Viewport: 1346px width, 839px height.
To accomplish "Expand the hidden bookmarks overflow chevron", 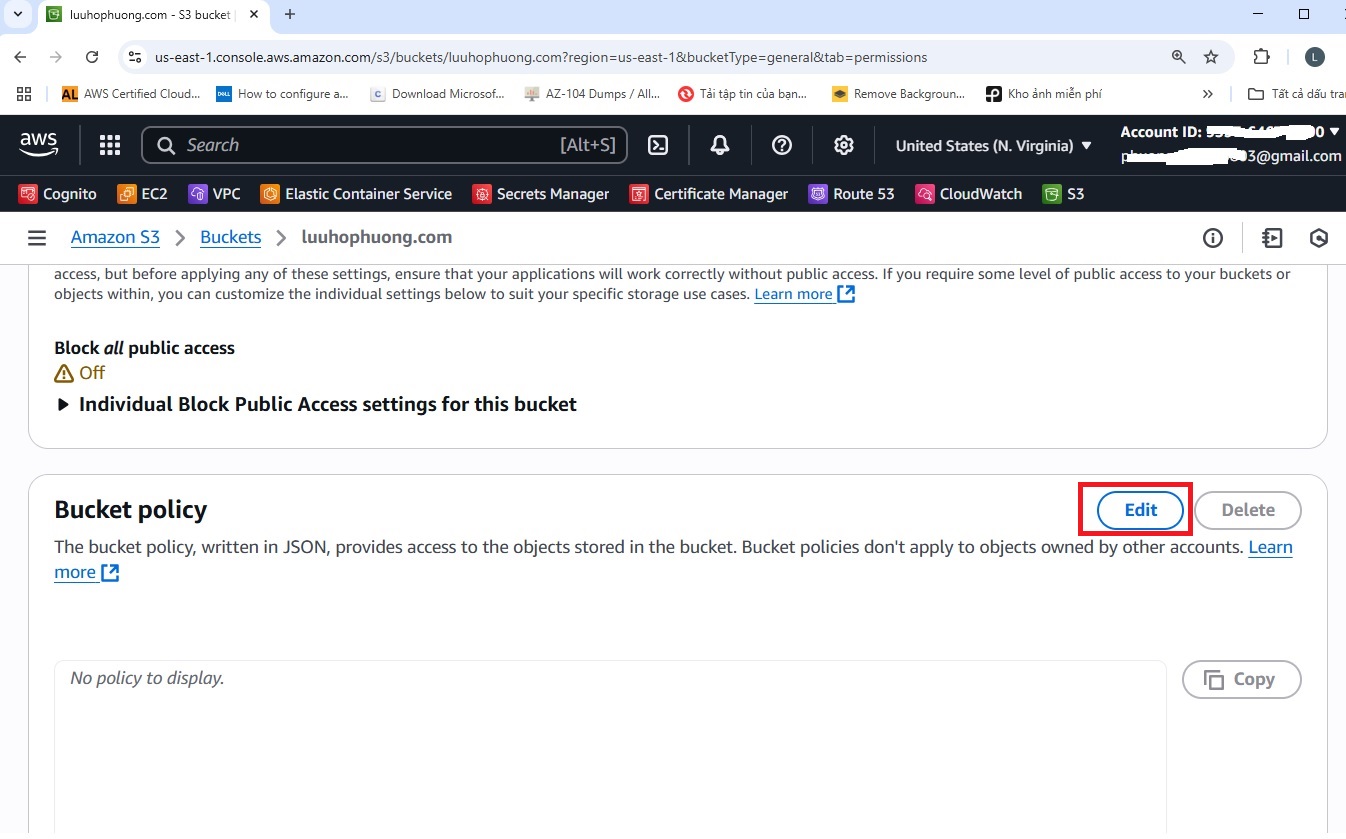I will (x=1208, y=94).
